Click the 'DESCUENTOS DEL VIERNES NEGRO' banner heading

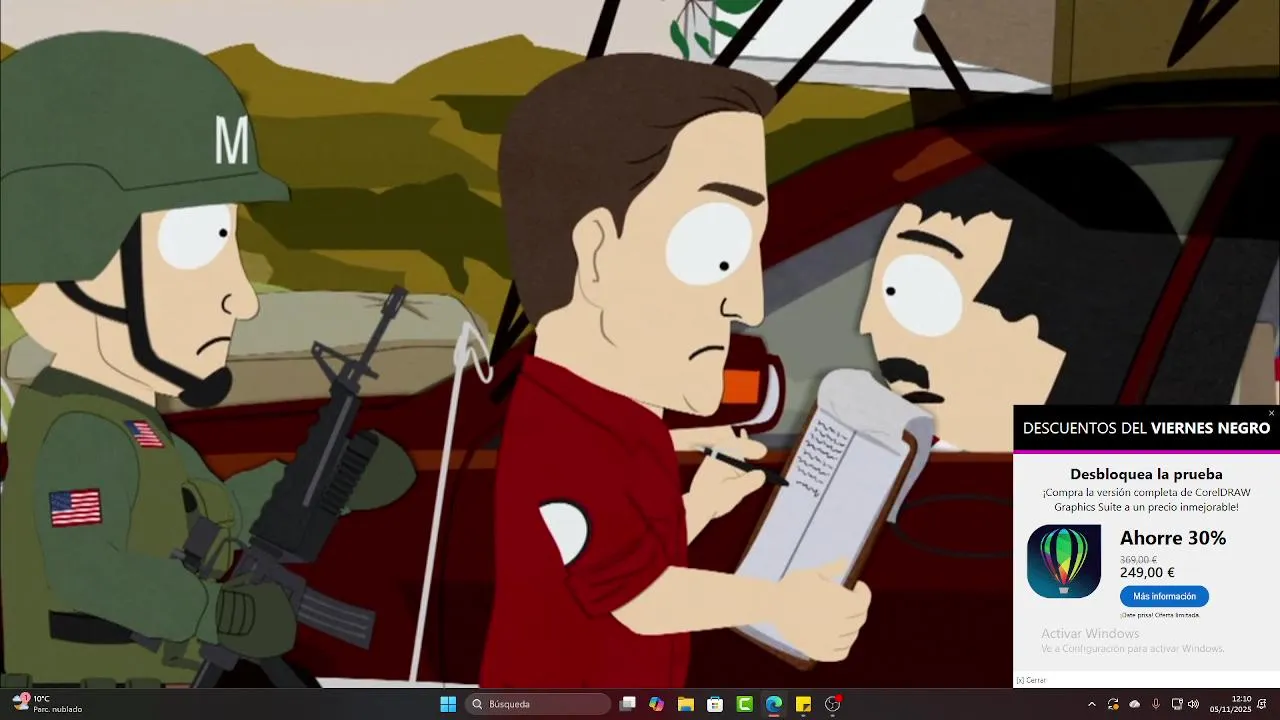tap(1146, 428)
